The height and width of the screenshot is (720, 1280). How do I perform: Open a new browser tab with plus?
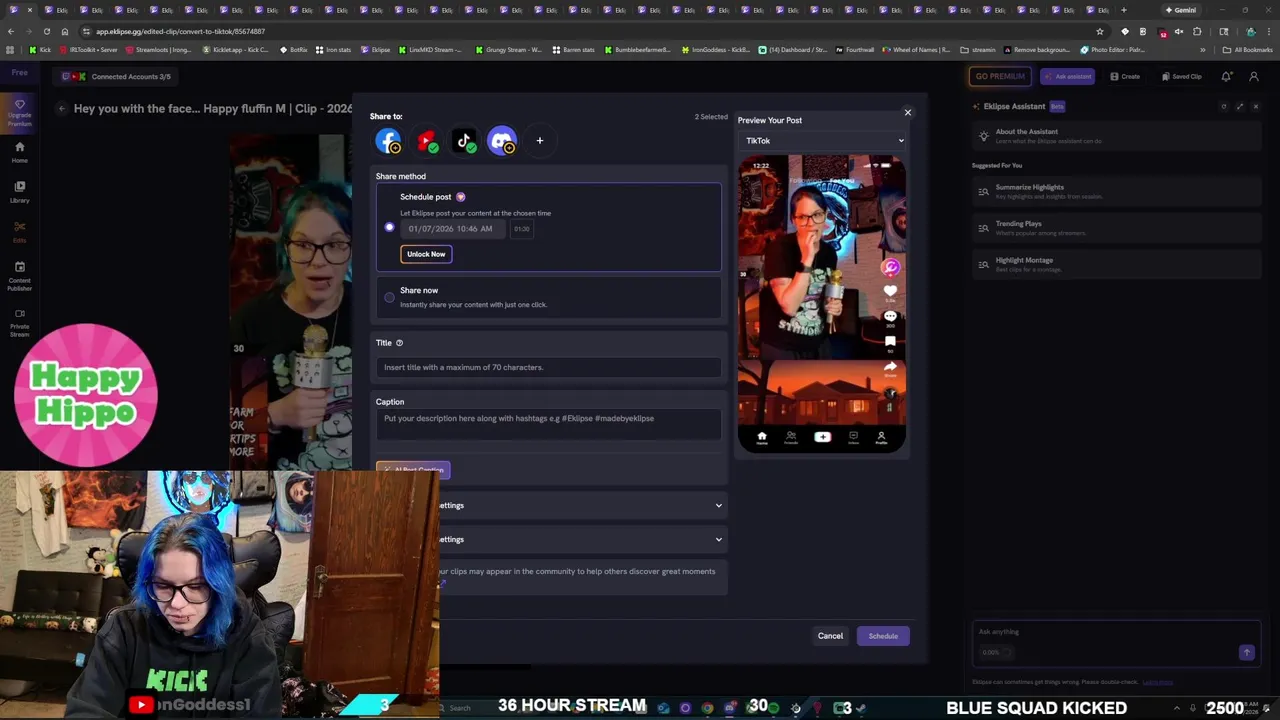coord(1125,10)
